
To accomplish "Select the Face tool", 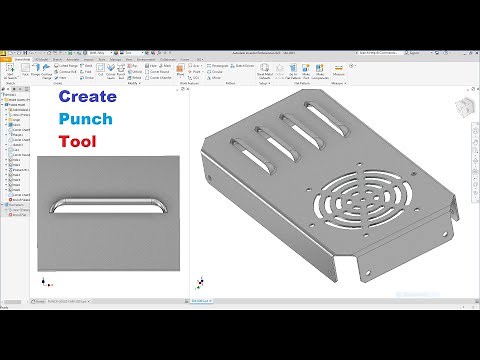I will coord(25,70).
